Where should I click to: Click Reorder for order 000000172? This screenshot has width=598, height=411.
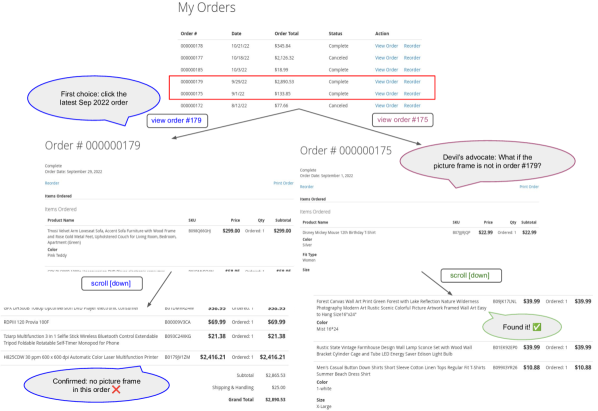(x=412, y=106)
